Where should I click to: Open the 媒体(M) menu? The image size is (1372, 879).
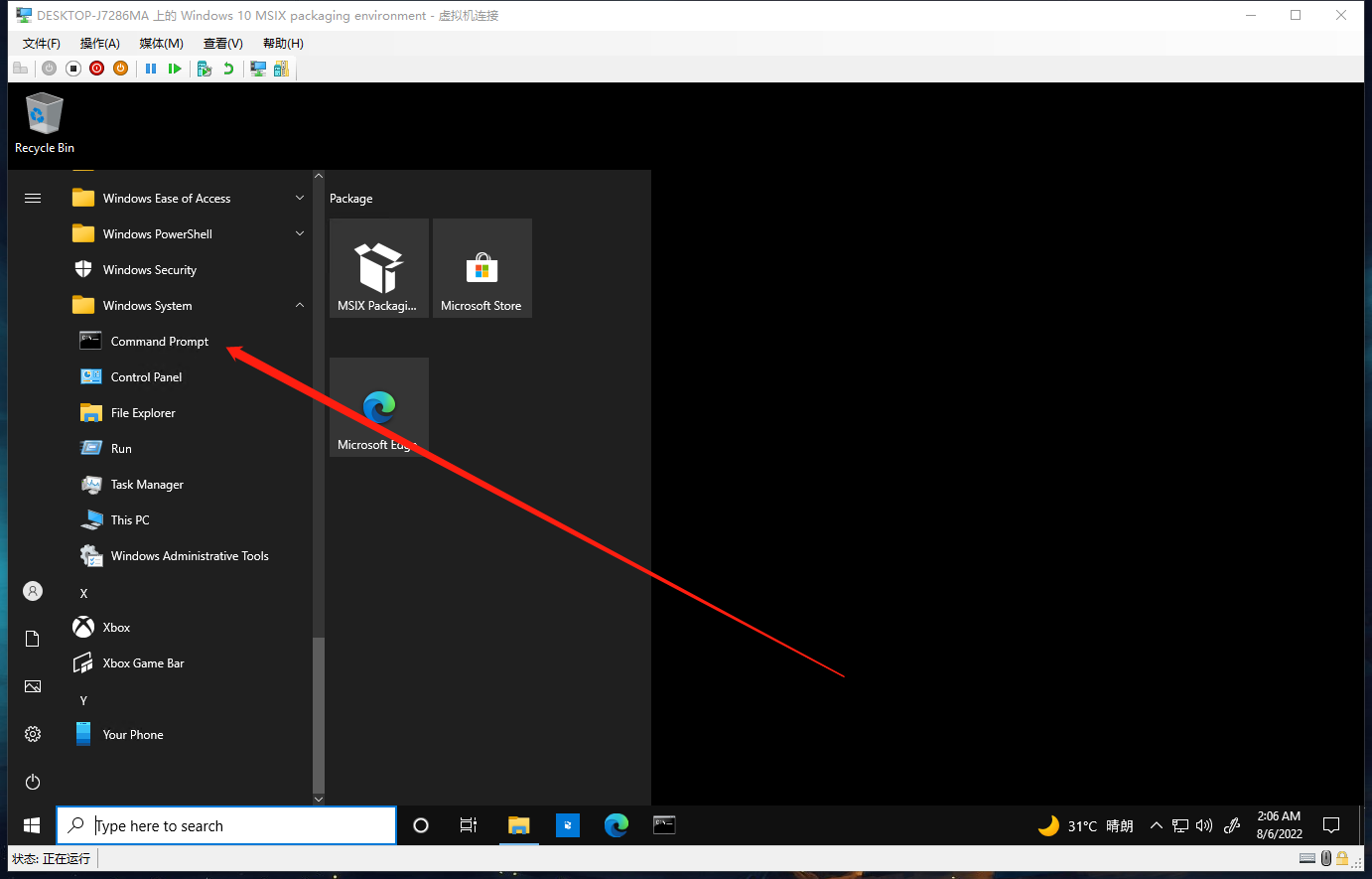pos(161,44)
